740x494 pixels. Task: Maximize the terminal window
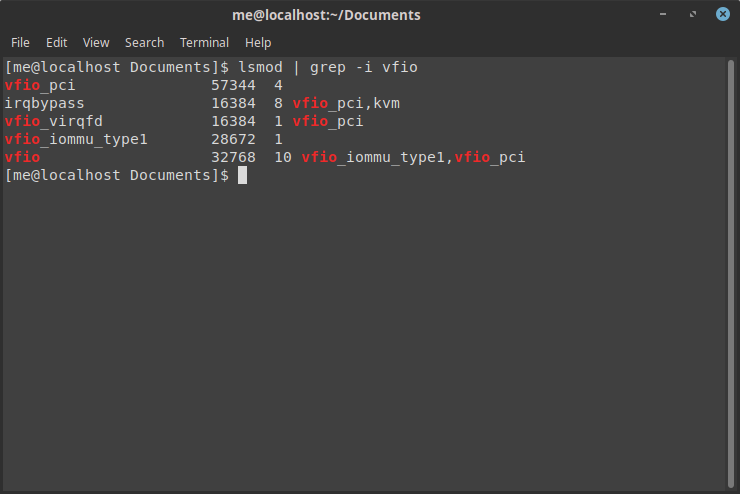pyautogui.click(x=692, y=15)
